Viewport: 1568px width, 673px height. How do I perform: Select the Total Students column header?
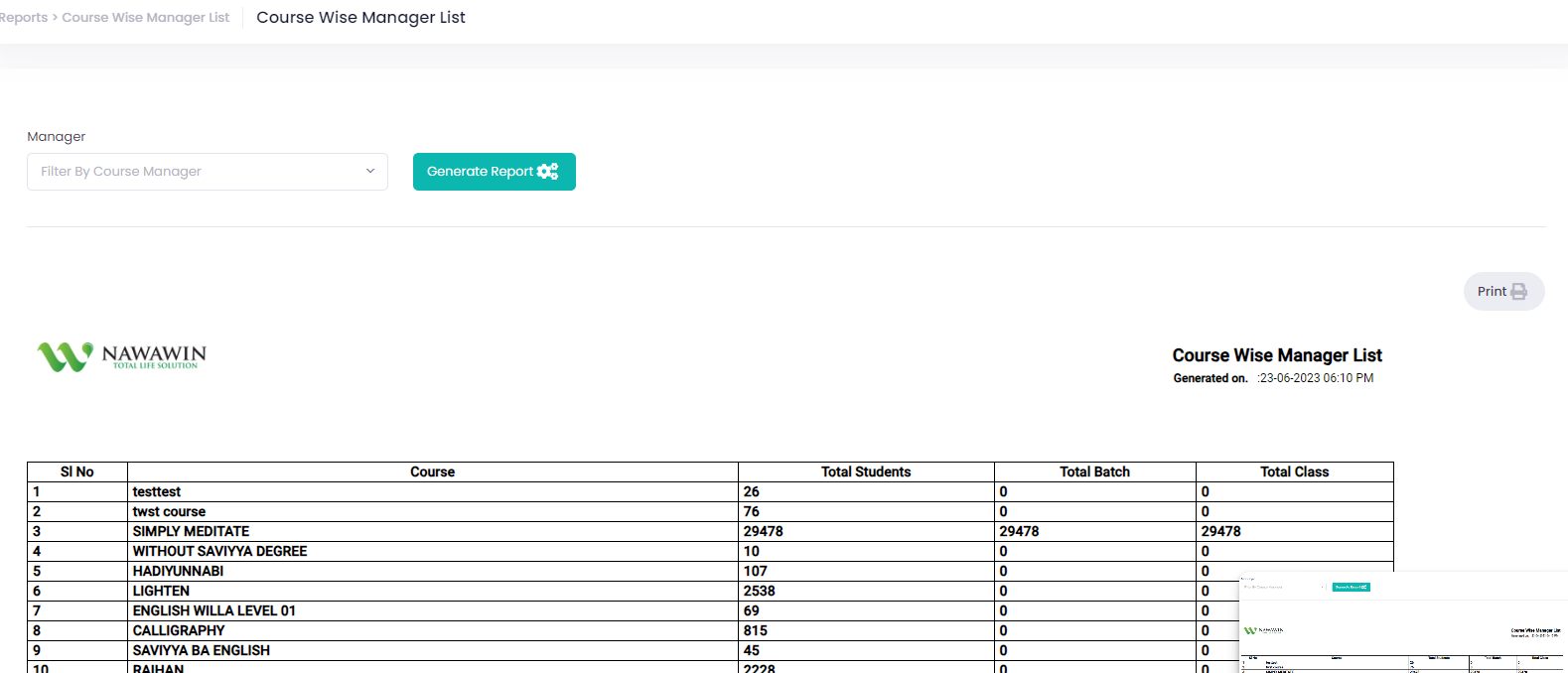click(x=865, y=472)
